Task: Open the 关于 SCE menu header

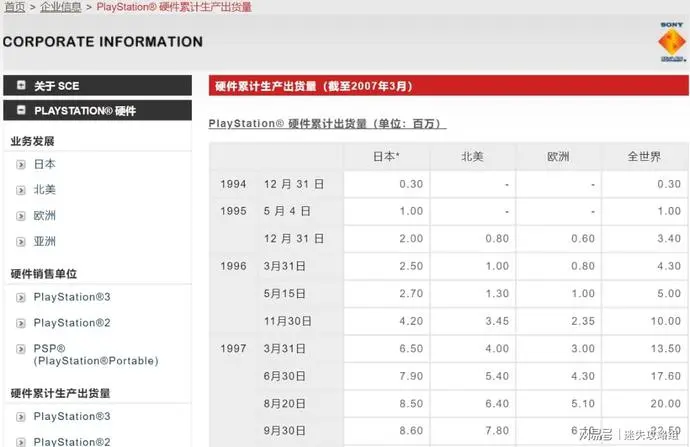Action: pos(97,85)
